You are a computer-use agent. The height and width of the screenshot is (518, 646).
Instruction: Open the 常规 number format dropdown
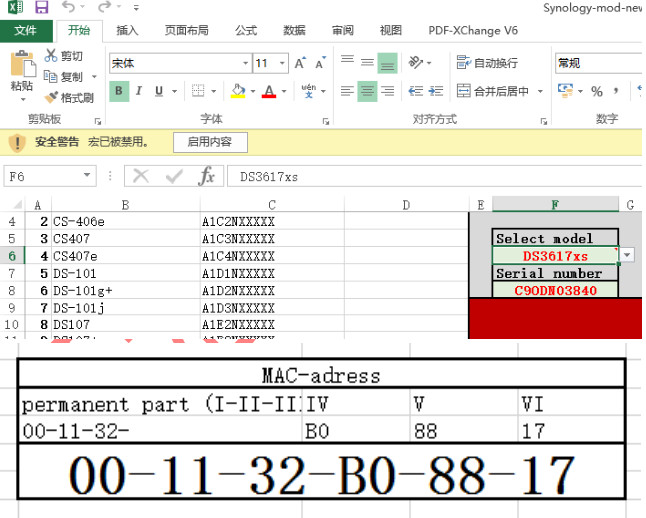coord(600,63)
